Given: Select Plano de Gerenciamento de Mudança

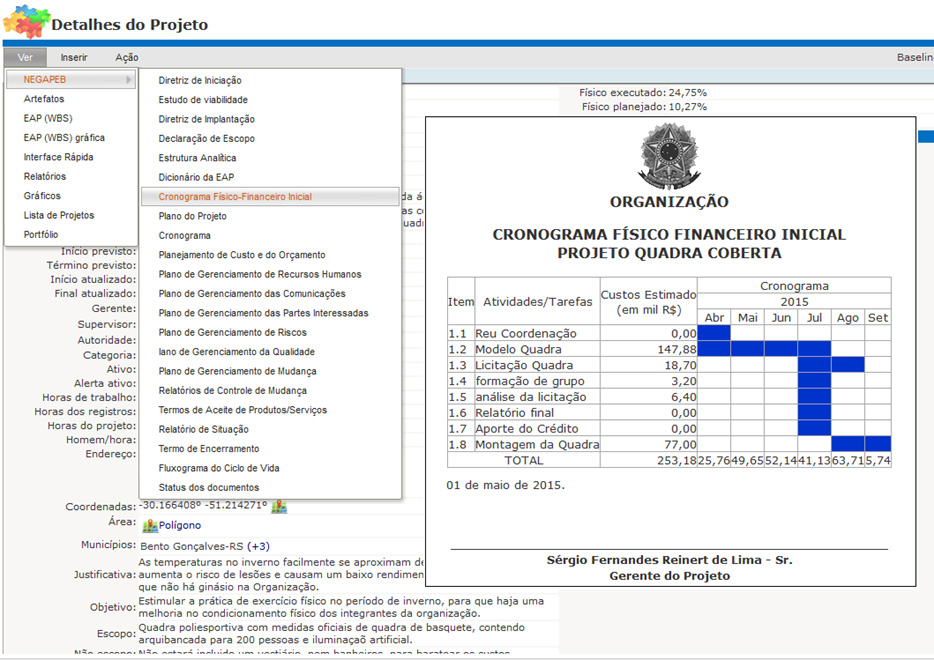Looking at the screenshot, I should point(238,371).
